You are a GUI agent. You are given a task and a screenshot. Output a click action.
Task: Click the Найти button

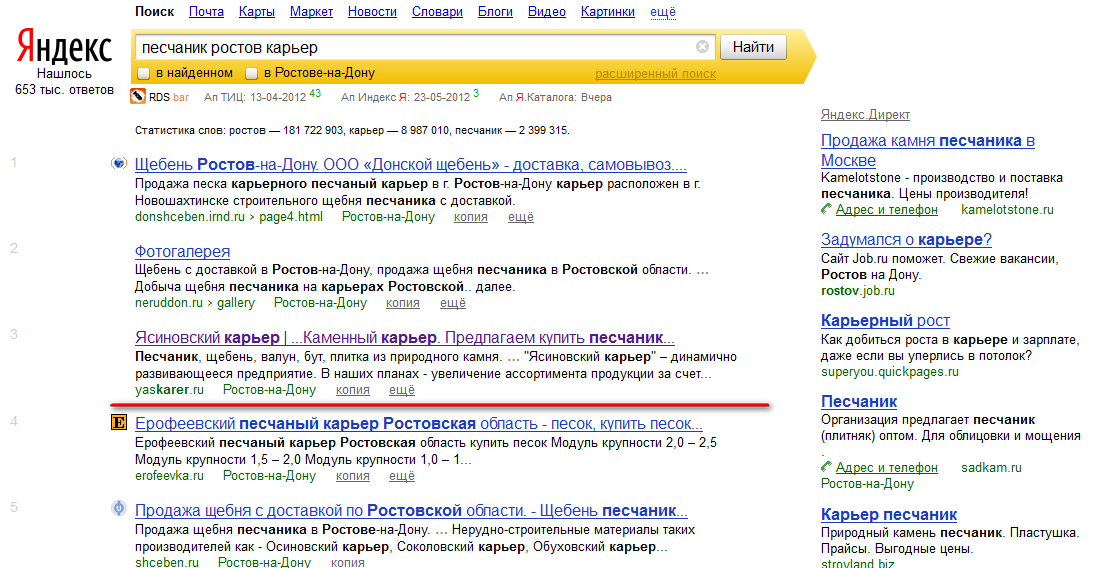[753, 47]
